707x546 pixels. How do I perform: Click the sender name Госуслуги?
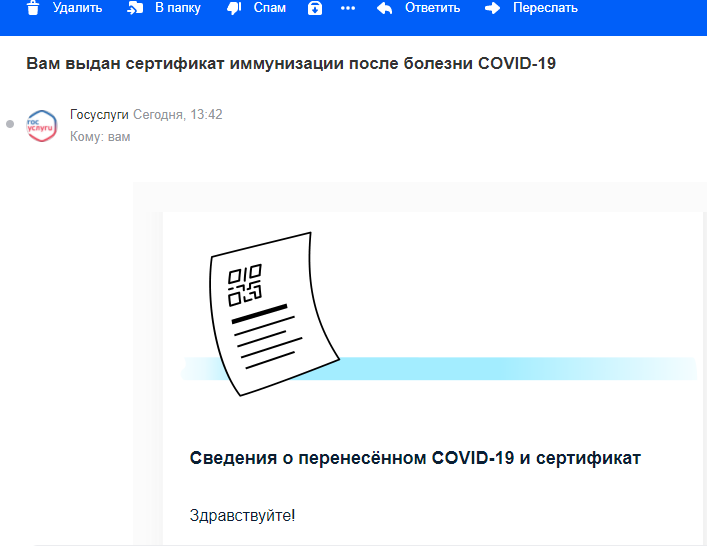click(x=99, y=115)
